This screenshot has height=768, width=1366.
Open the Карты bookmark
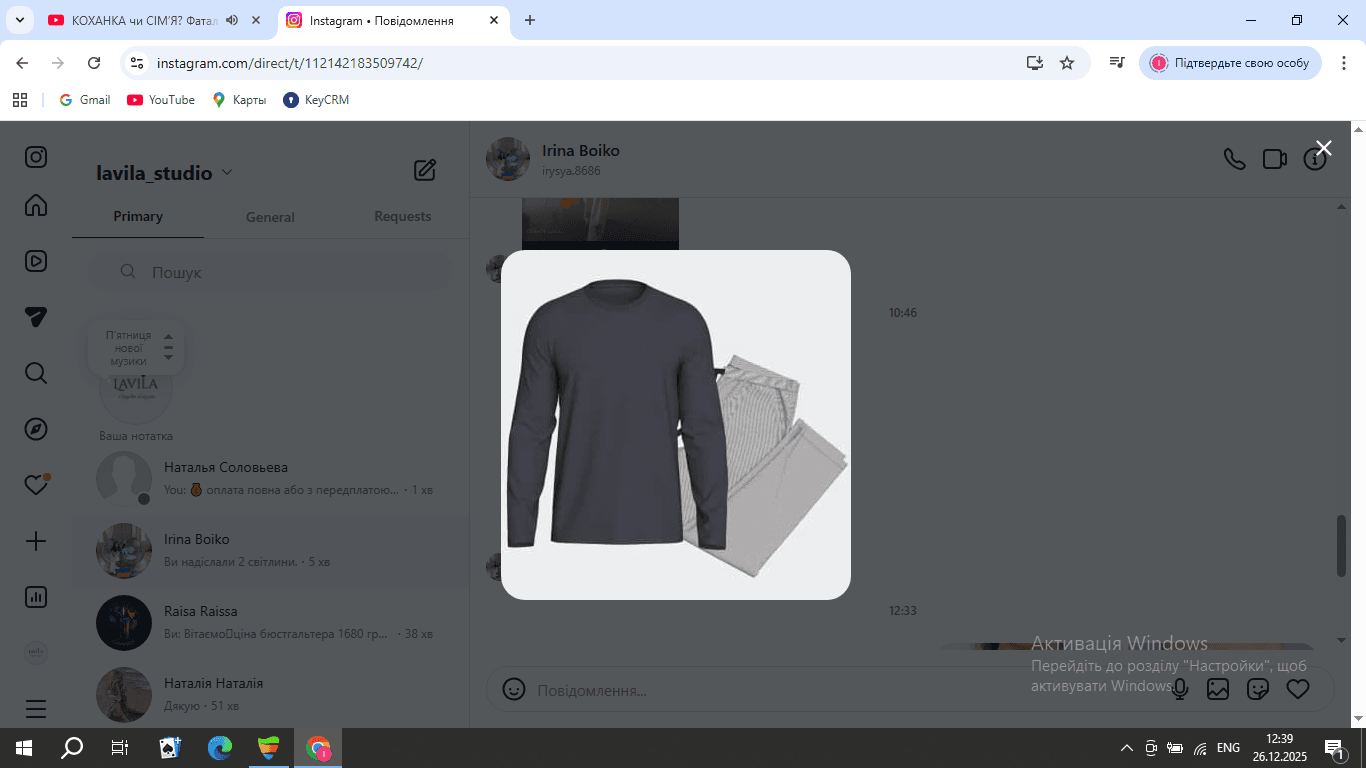pos(239,100)
